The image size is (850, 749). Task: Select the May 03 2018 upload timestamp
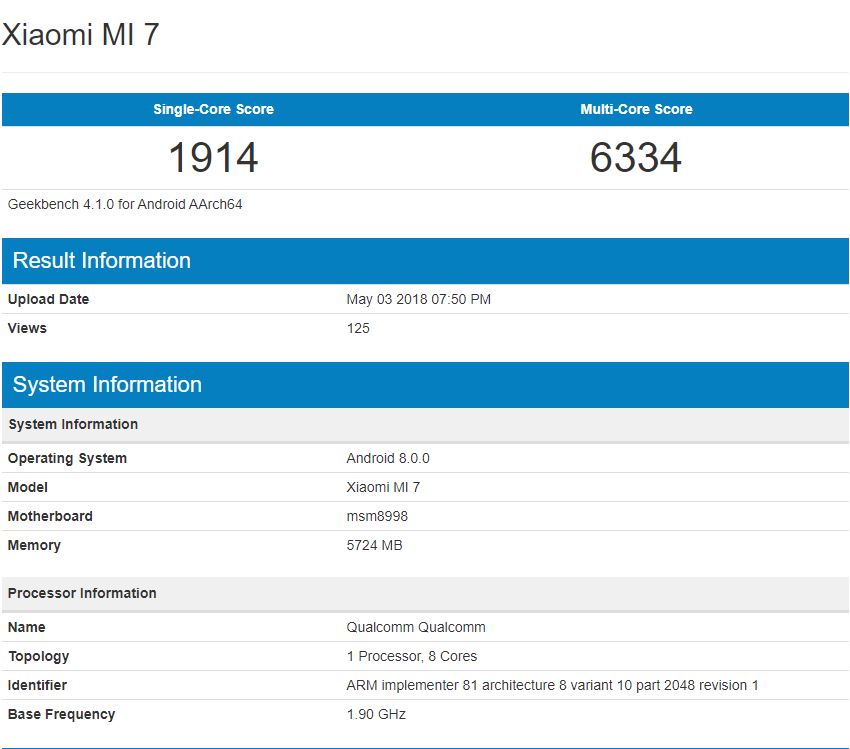[x=421, y=299]
